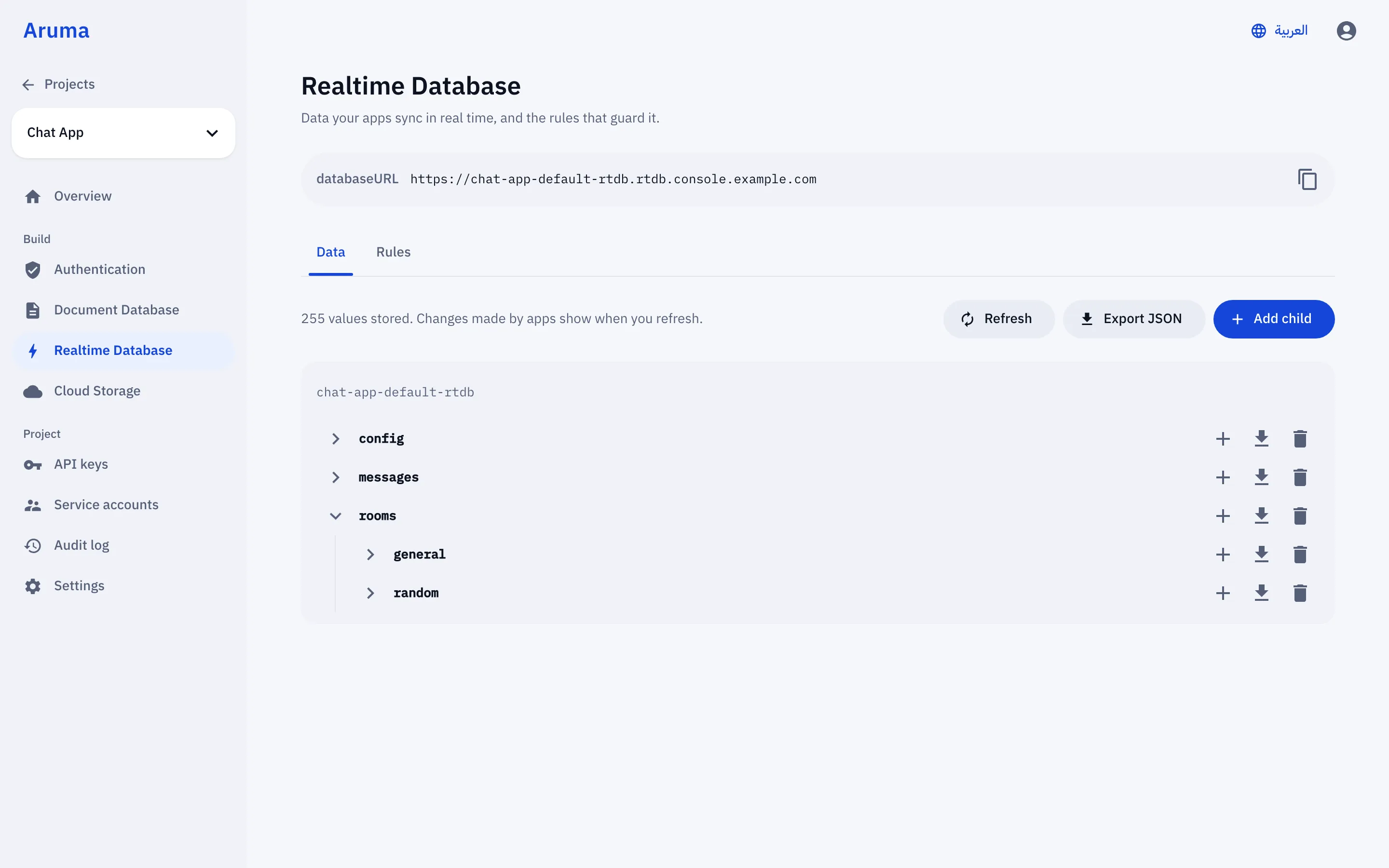Collapse the rooms tree node

[335, 515]
